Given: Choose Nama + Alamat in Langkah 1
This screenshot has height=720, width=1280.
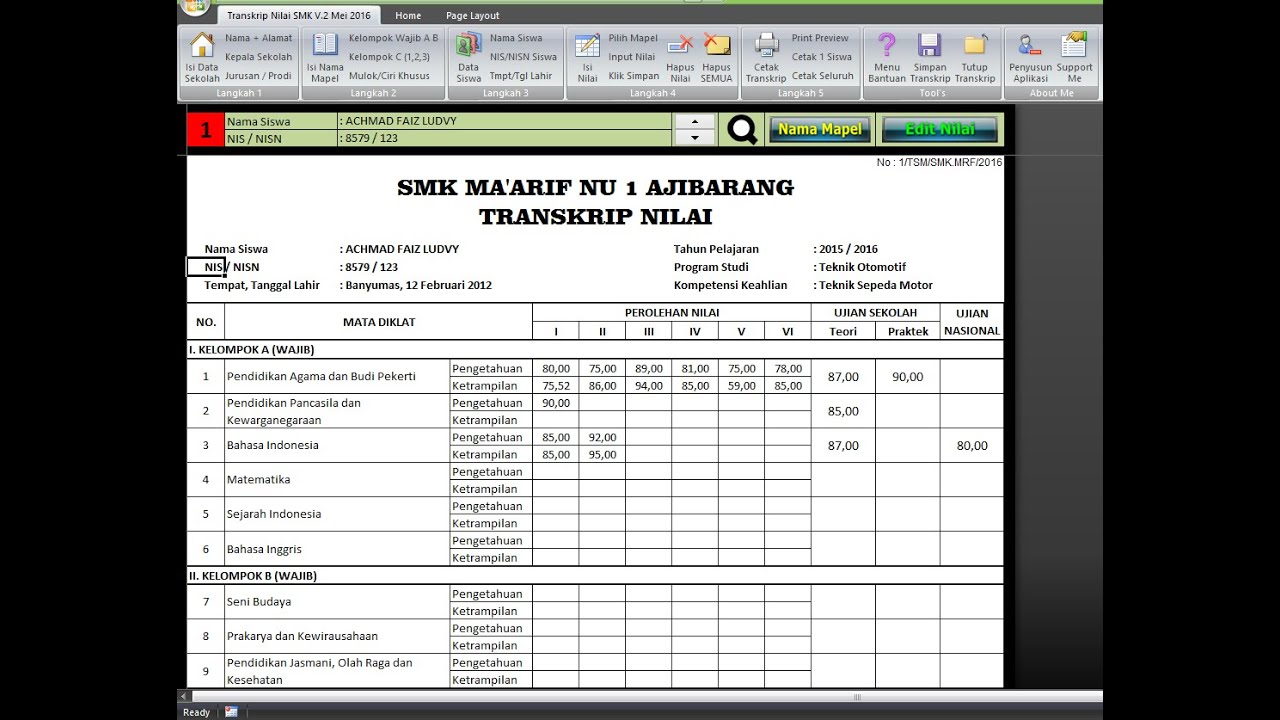Looking at the screenshot, I should pyautogui.click(x=259, y=38).
